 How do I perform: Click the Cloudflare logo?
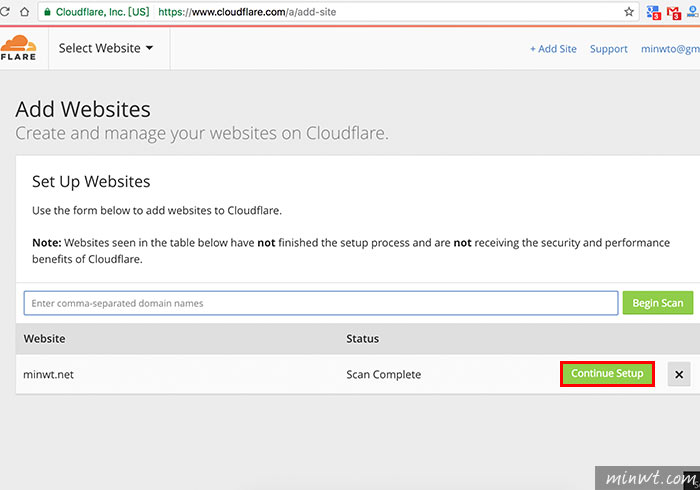point(18,48)
